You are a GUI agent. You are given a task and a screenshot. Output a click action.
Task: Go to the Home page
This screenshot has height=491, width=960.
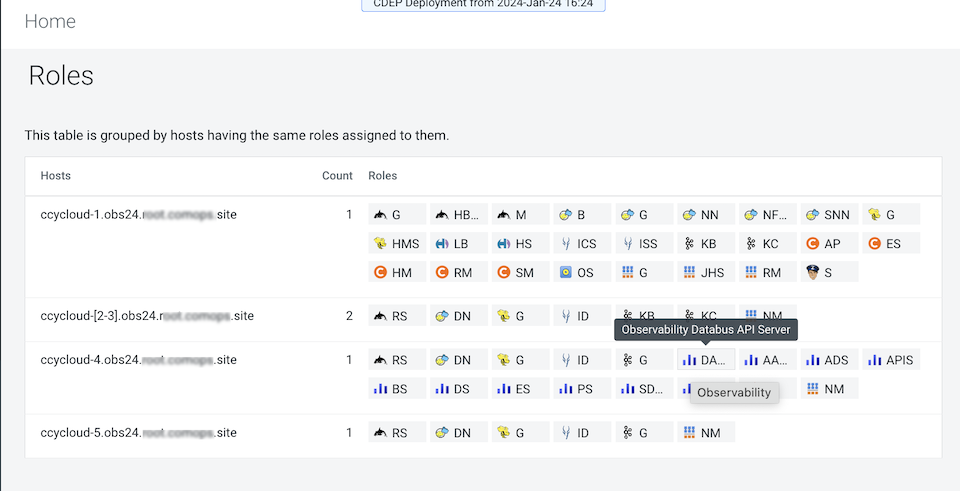coord(50,21)
